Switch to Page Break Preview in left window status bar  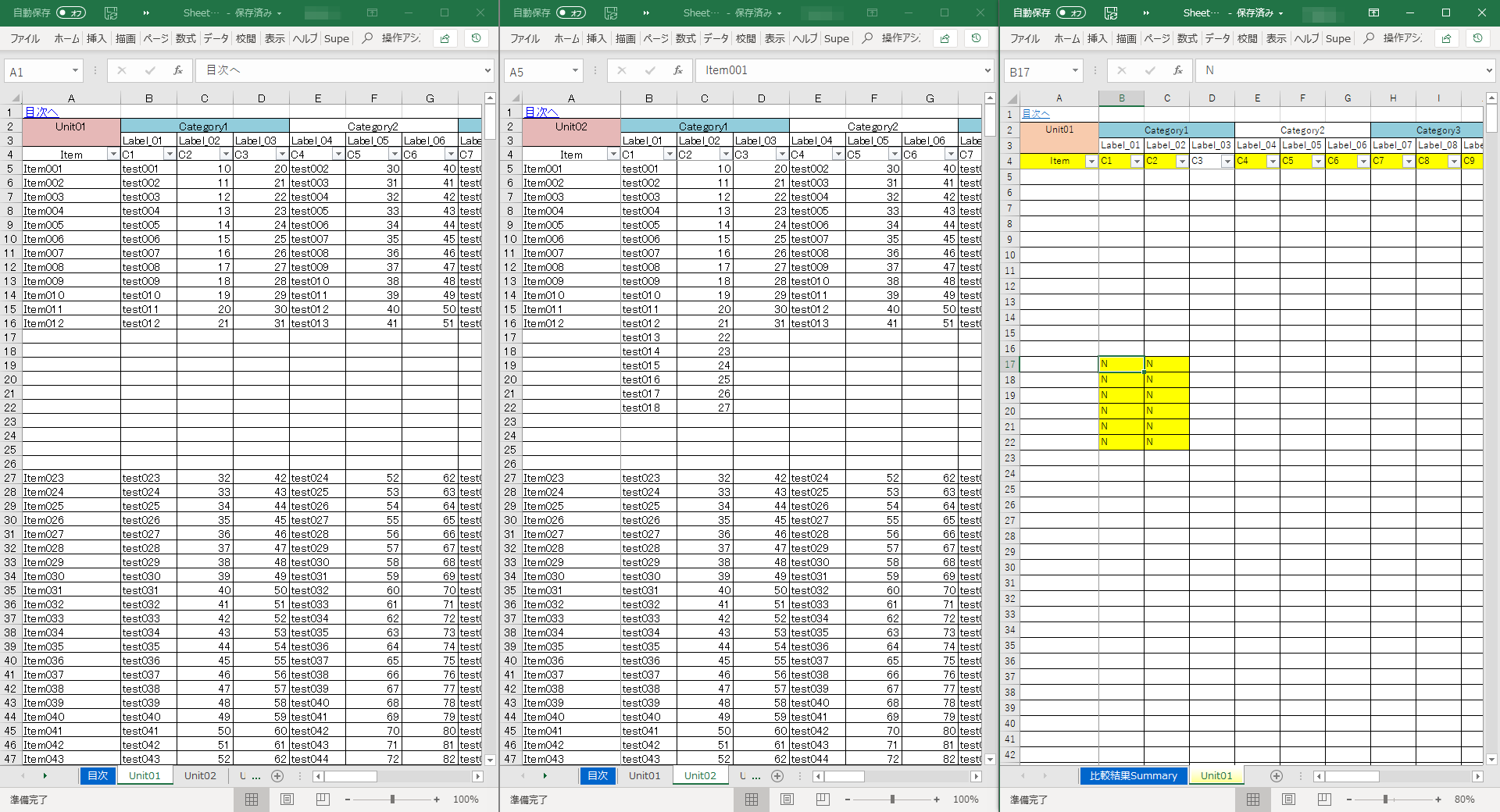[x=323, y=800]
